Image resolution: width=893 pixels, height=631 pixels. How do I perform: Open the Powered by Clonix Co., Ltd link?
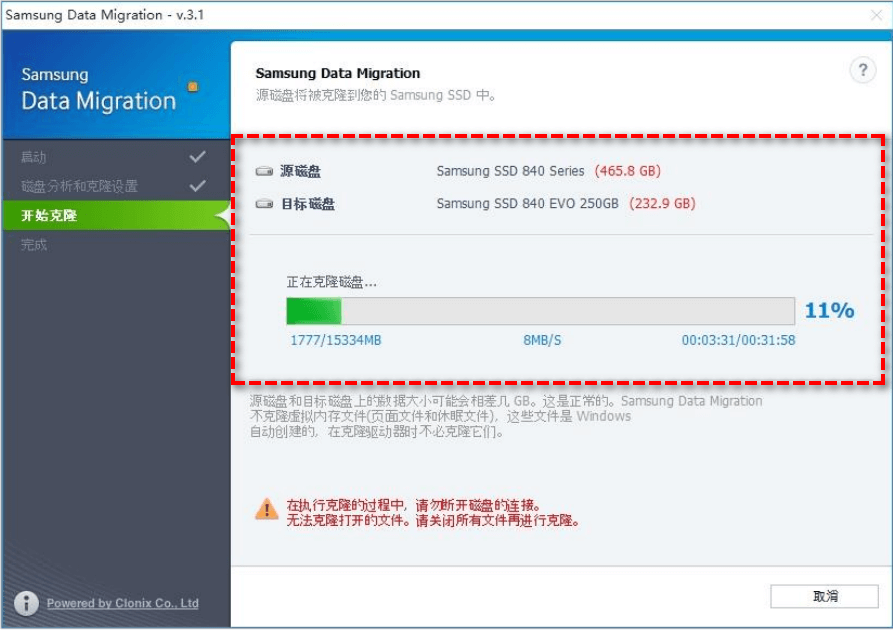click(122, 603)
